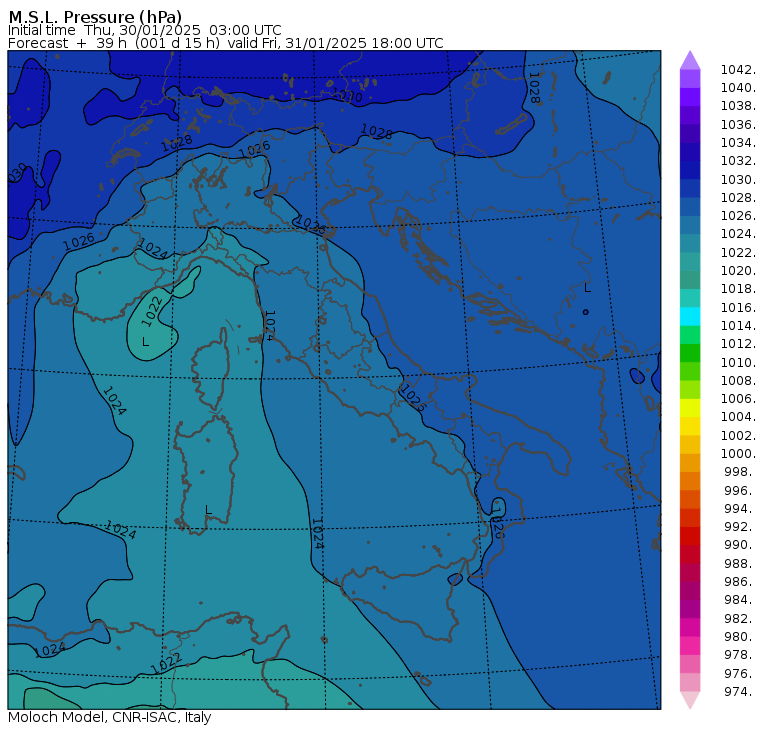The width and height of the screenshot is (760, 731).
Task: Click the upward purple arrow atop the color scale
Action: point(690,60)
